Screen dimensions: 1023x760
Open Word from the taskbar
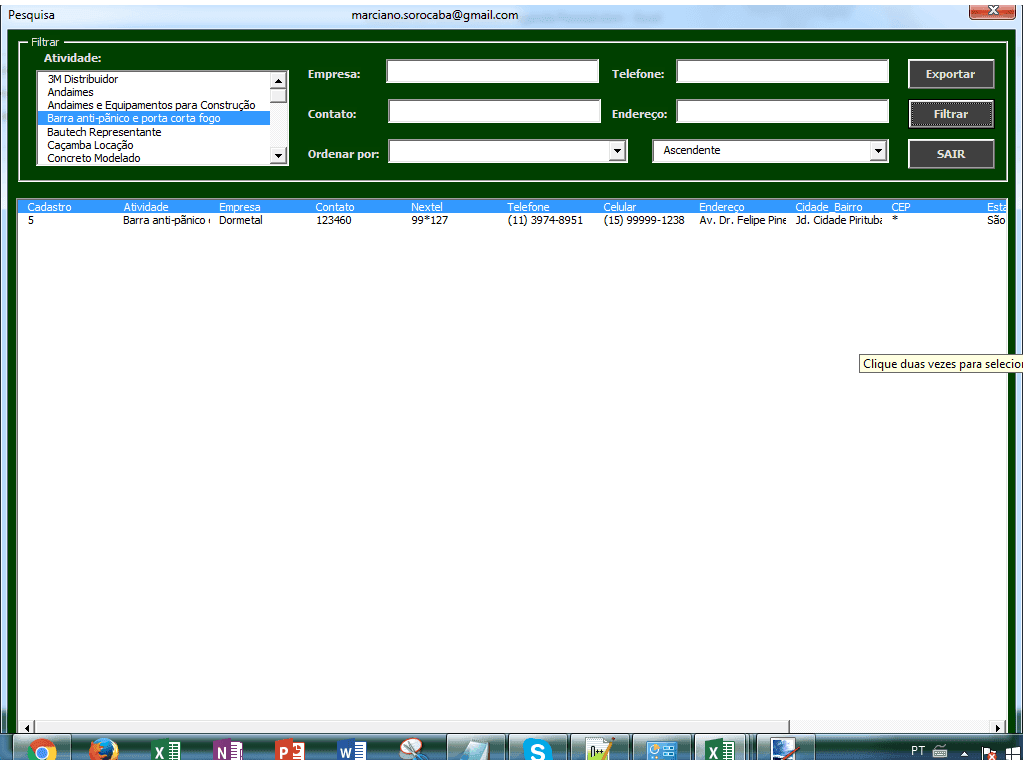(352, 749)
